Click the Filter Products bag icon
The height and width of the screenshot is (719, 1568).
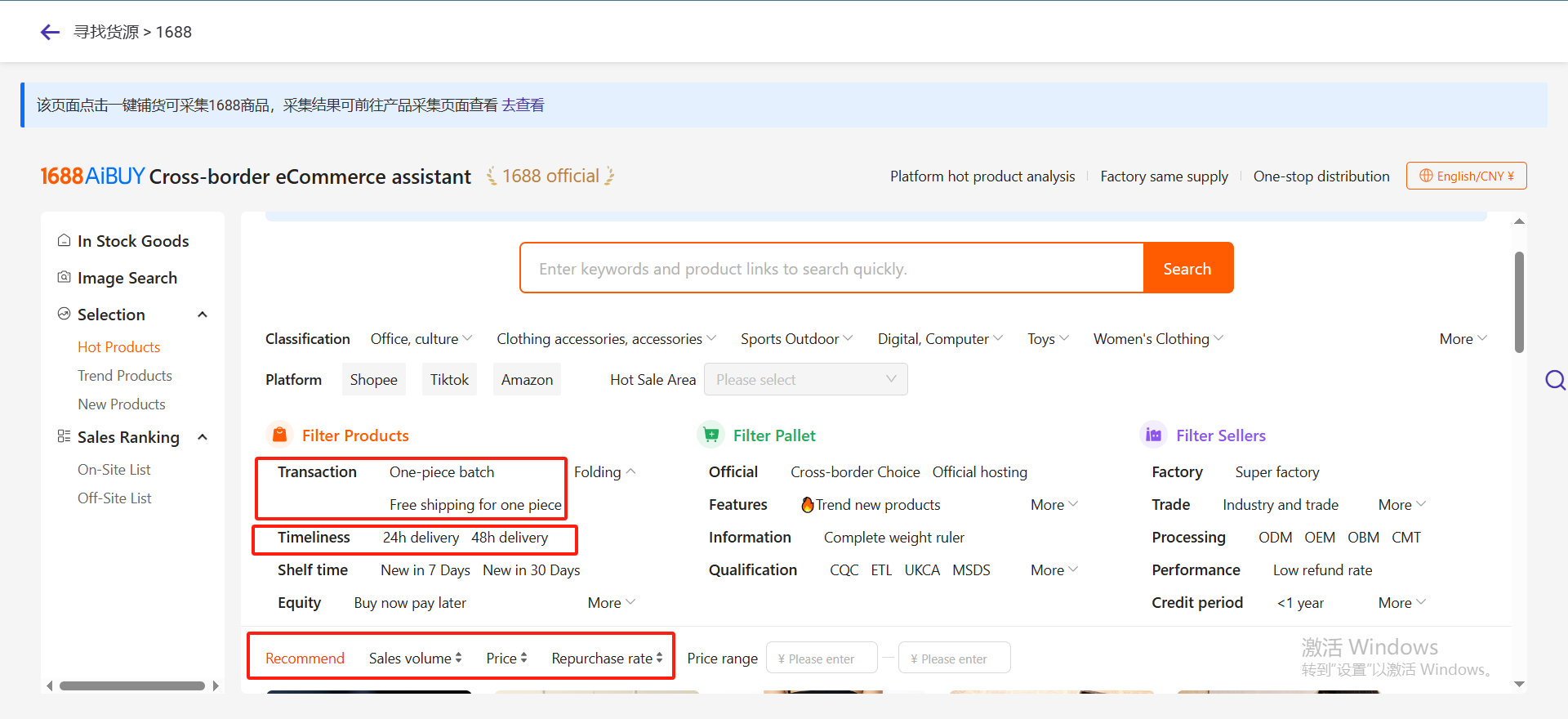[279, 435]
